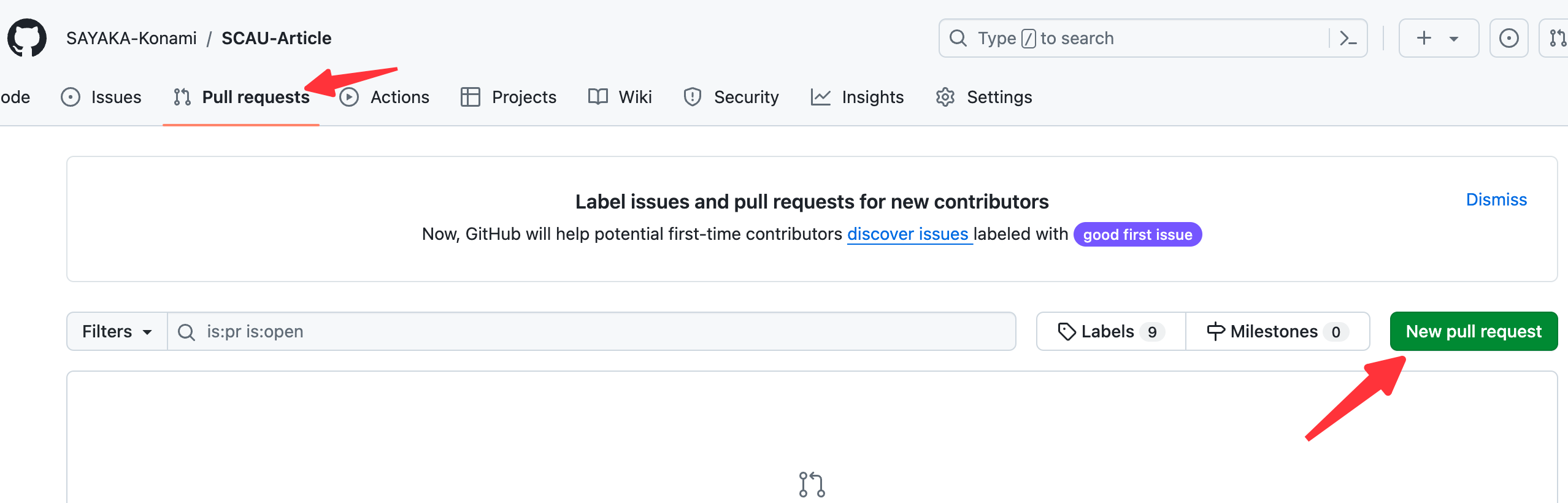The height and width of the screenshot is (503, 1568).
Task: Open repository Settings tab
Action: point(984,97)
